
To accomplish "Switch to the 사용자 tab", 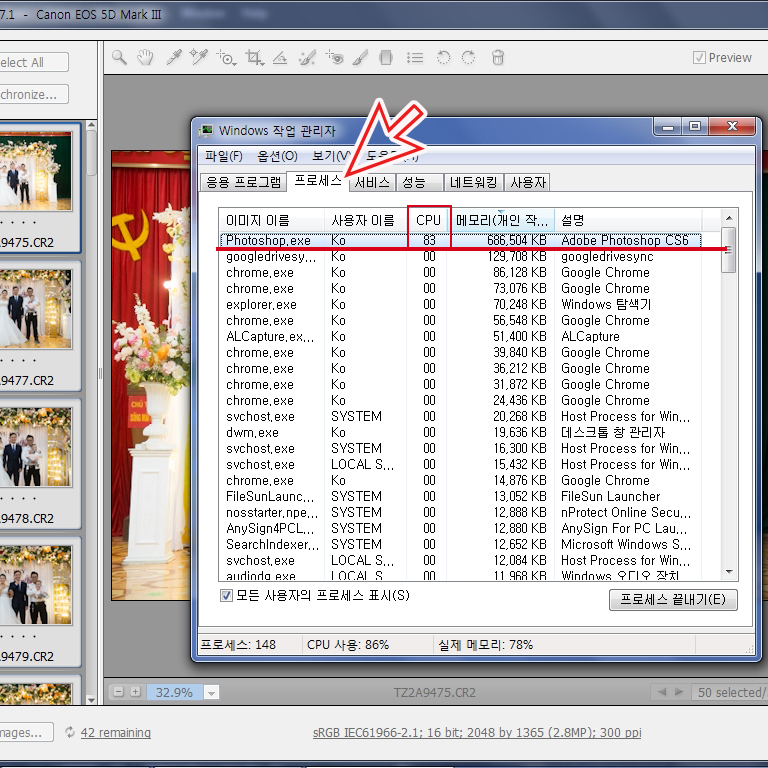I will (528, 183).
